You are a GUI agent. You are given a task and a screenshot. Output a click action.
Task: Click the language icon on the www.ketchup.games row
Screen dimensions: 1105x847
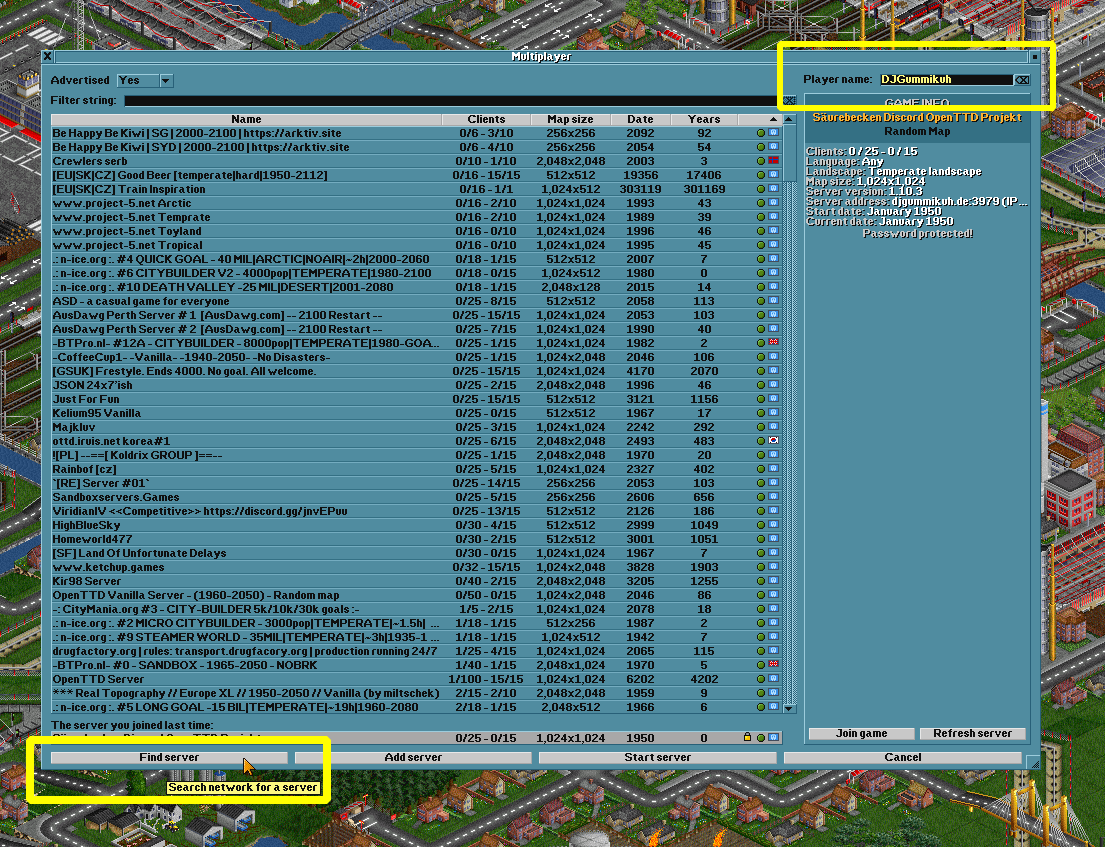[773, 567]
